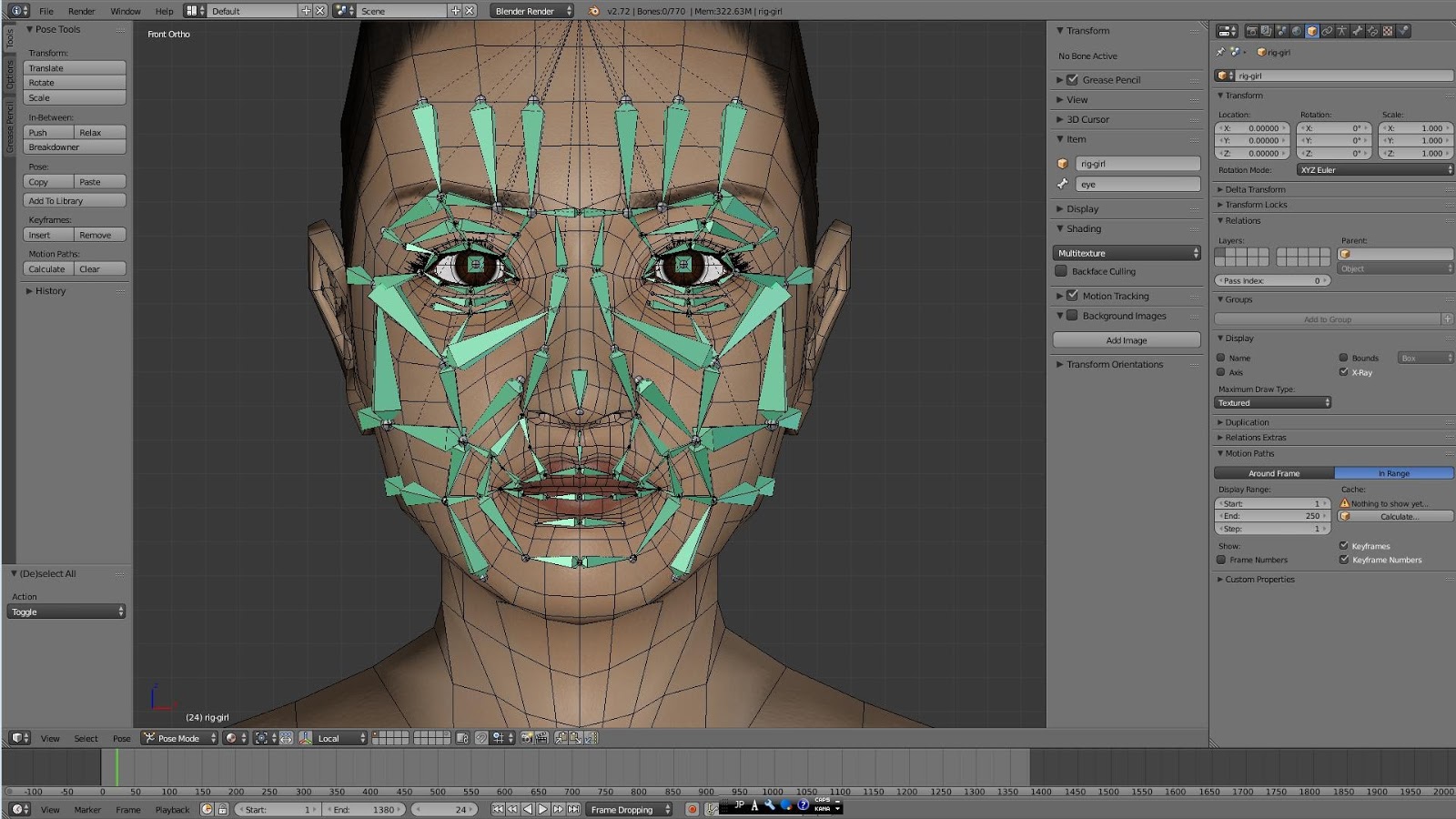Open the World properties tab
The image size is (1456, 819).
pos(1296,31)
